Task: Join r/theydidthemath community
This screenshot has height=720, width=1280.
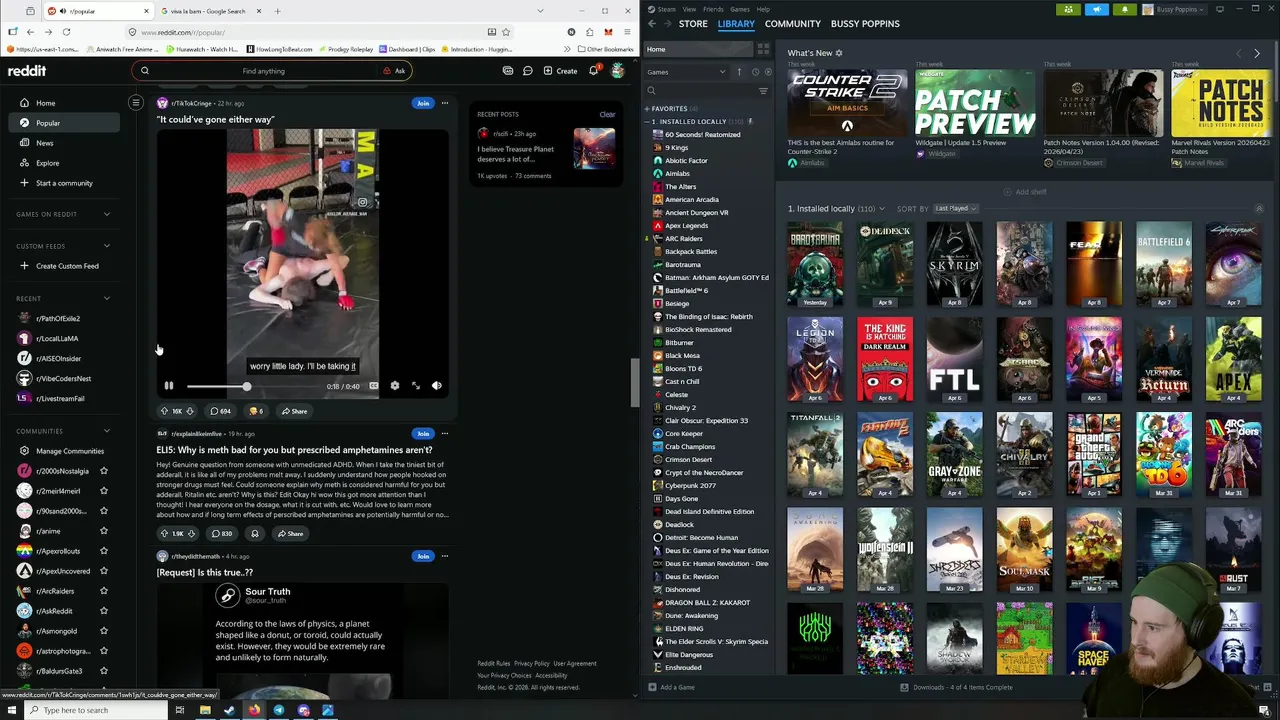Action: tap(423, 556)
